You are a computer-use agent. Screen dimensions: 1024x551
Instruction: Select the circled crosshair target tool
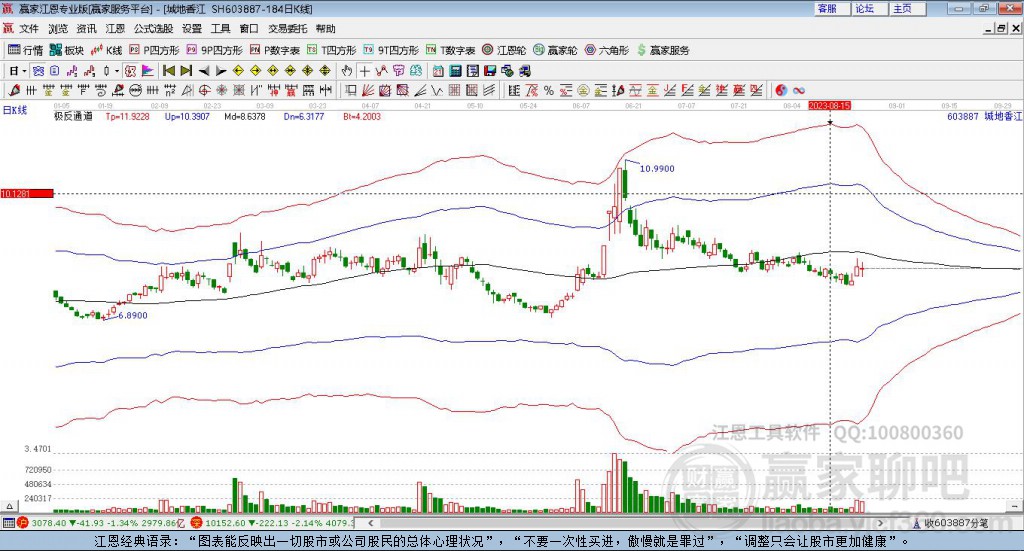[x=204, y=90]
